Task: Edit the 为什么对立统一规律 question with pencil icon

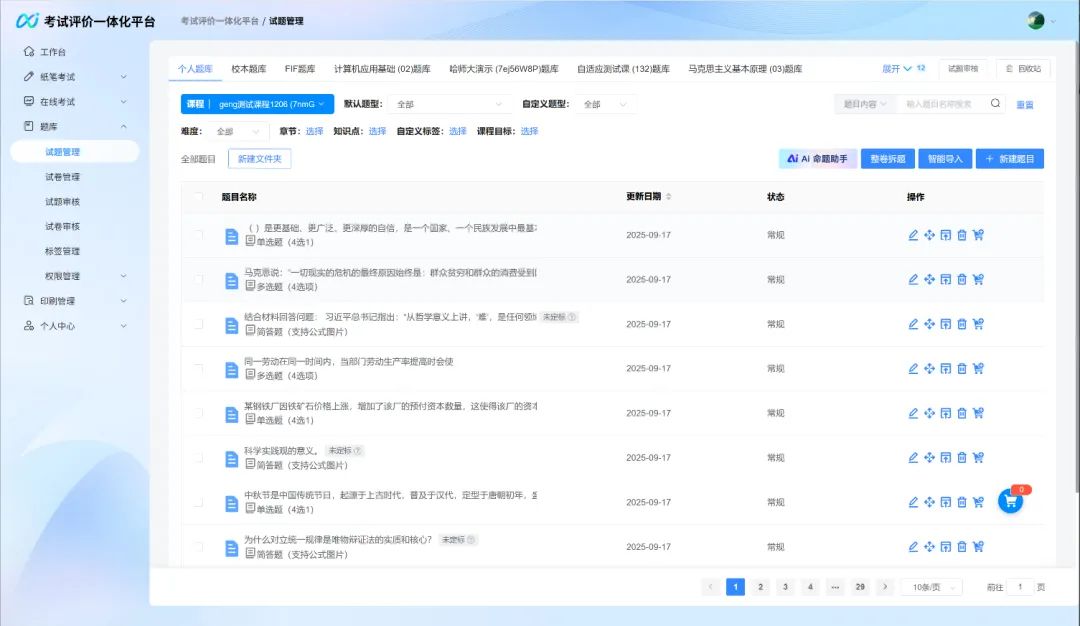Action: pyautogui.click(x=913, y=547)
